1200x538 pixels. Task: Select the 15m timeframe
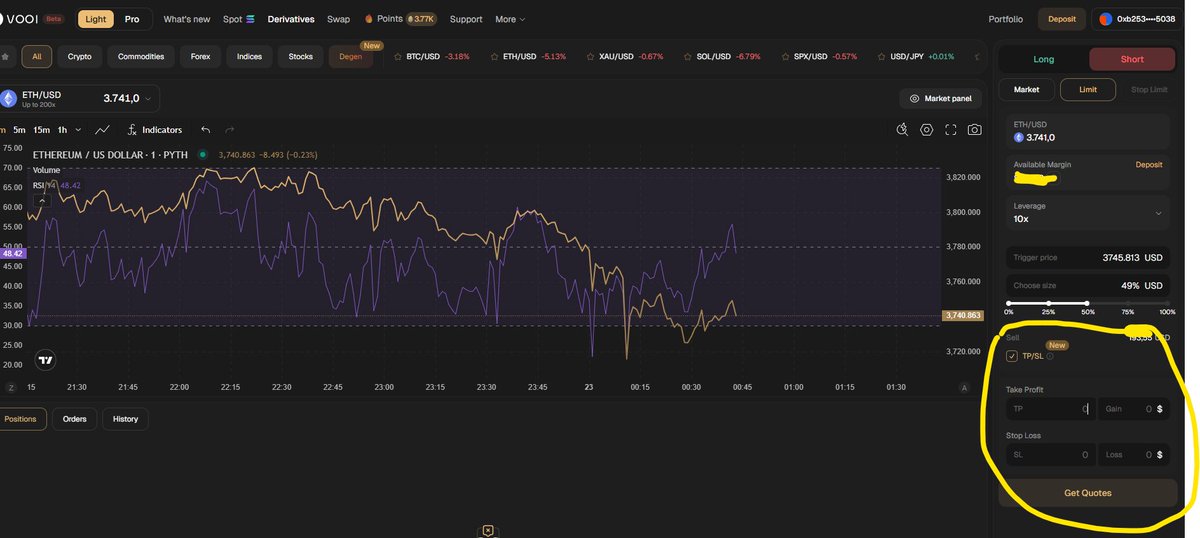42,130
